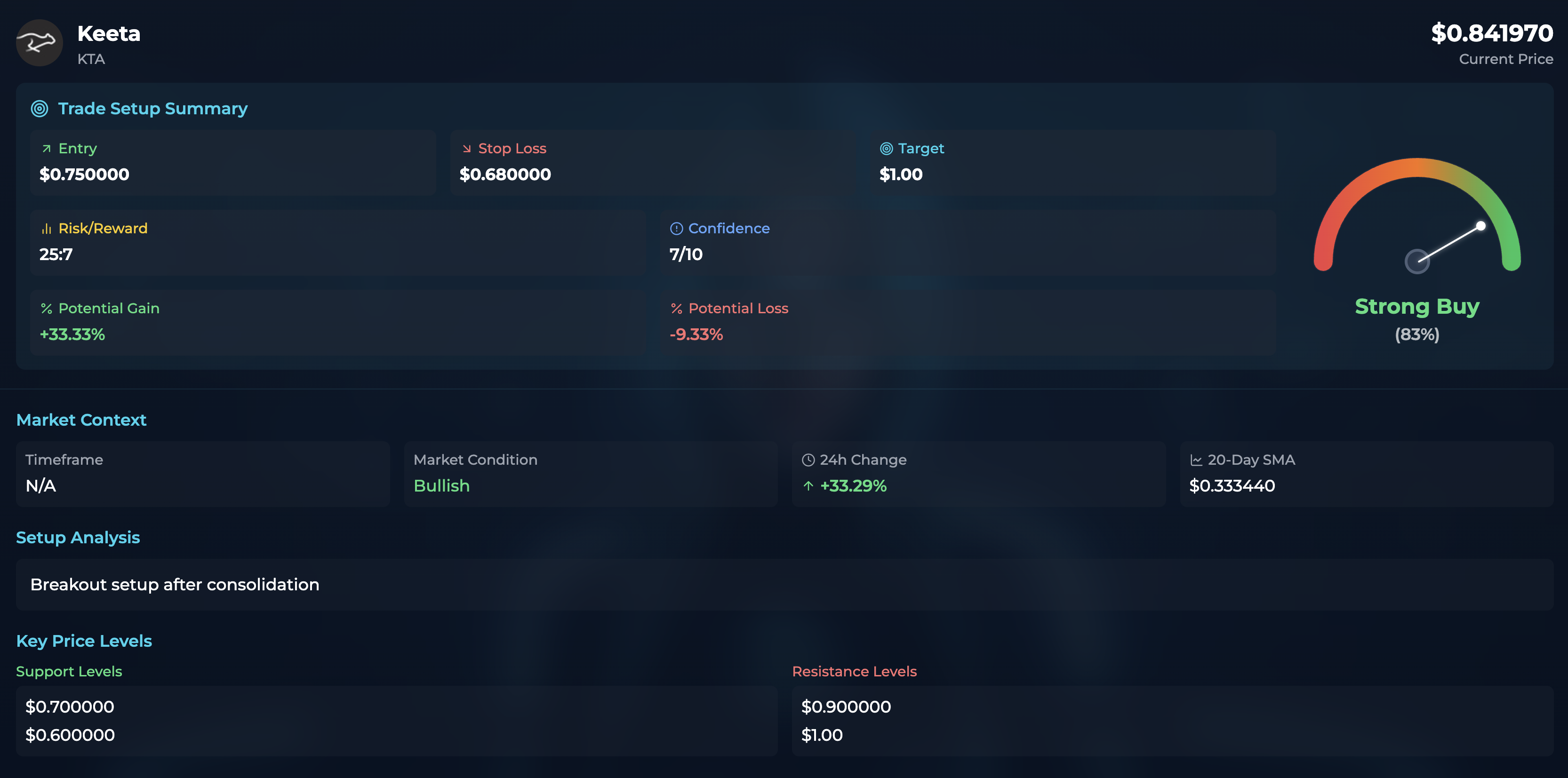The height and width of the screenshot is (778, 1568).
Task: Click the (83%) score text
Action: tap(1417, 334)
